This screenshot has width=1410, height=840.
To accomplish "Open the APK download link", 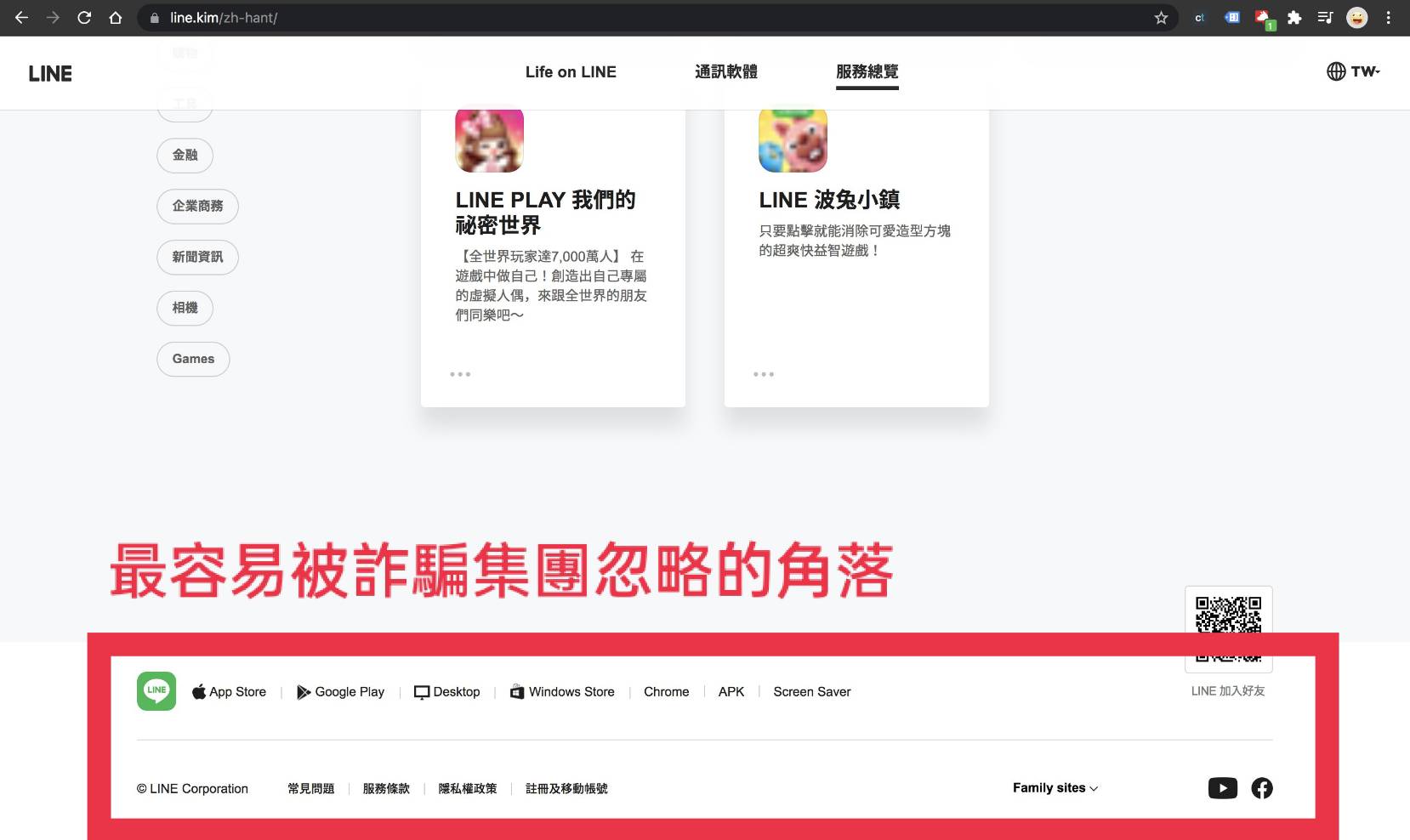I will click(x=731, y=692).
